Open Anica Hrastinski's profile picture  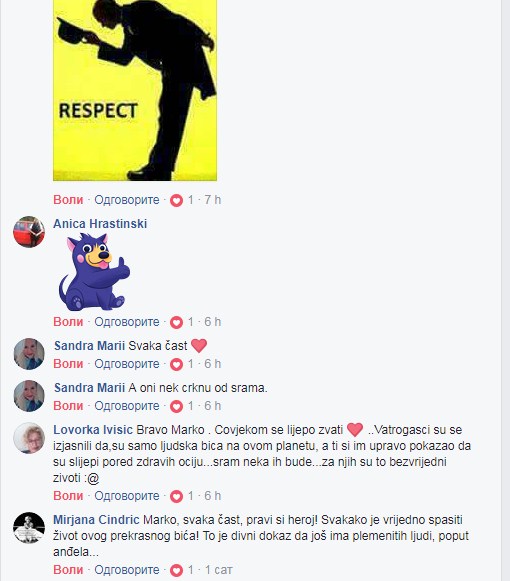(x=29, y=232)
